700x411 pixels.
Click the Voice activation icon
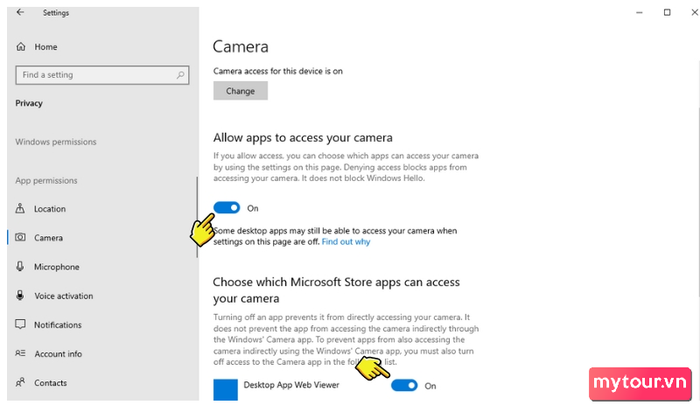coord(20,295)
